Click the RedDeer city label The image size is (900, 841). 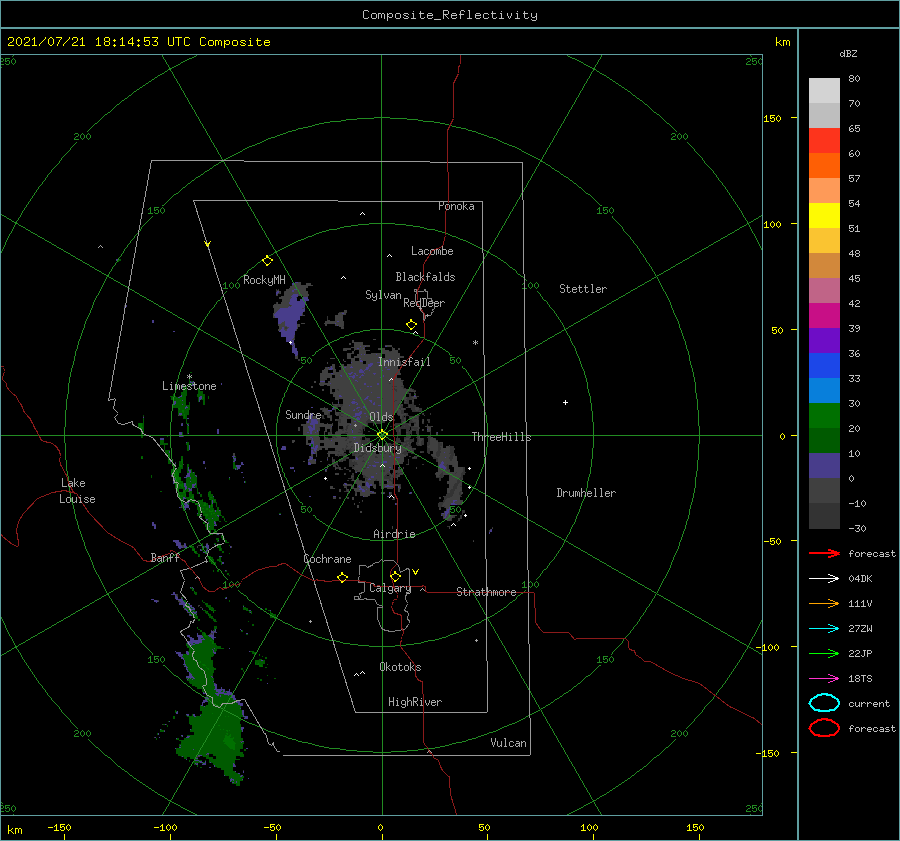(424, 303)
